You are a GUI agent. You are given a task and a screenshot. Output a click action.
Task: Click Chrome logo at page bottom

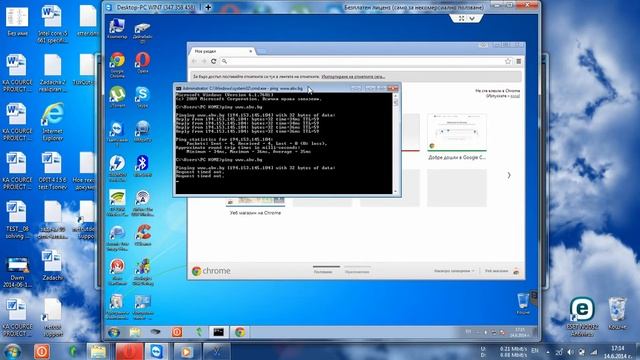click(x=211, y=271)
